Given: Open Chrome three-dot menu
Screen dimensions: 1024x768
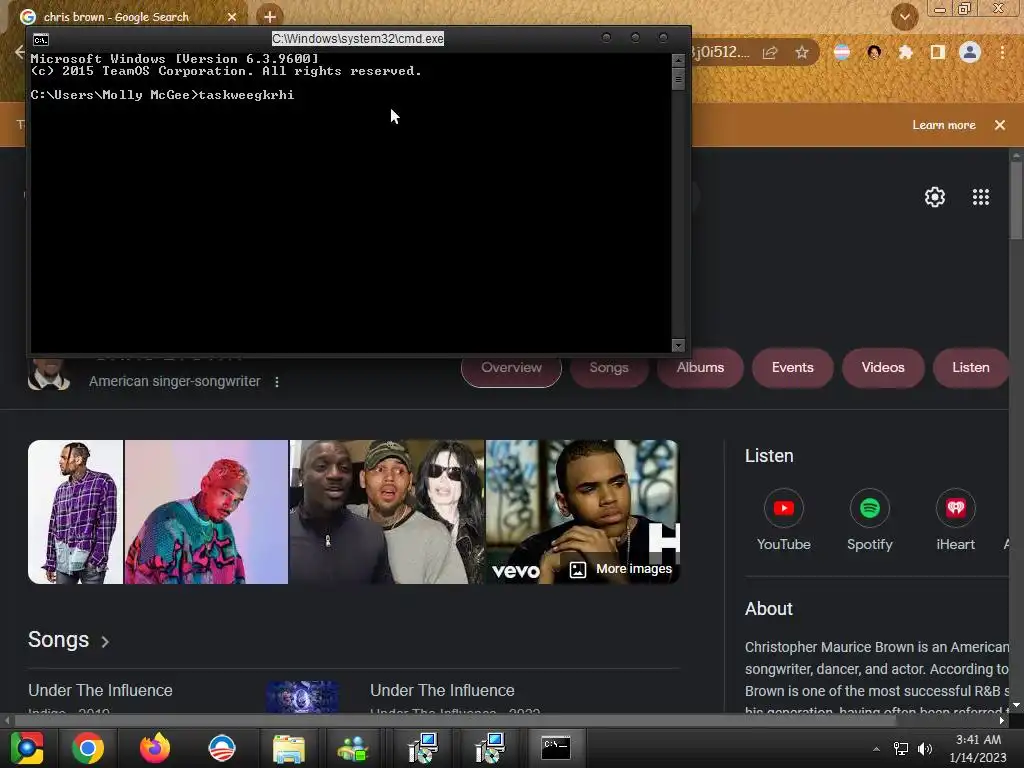Looking at the screenshot, I should coord(1002,52).
